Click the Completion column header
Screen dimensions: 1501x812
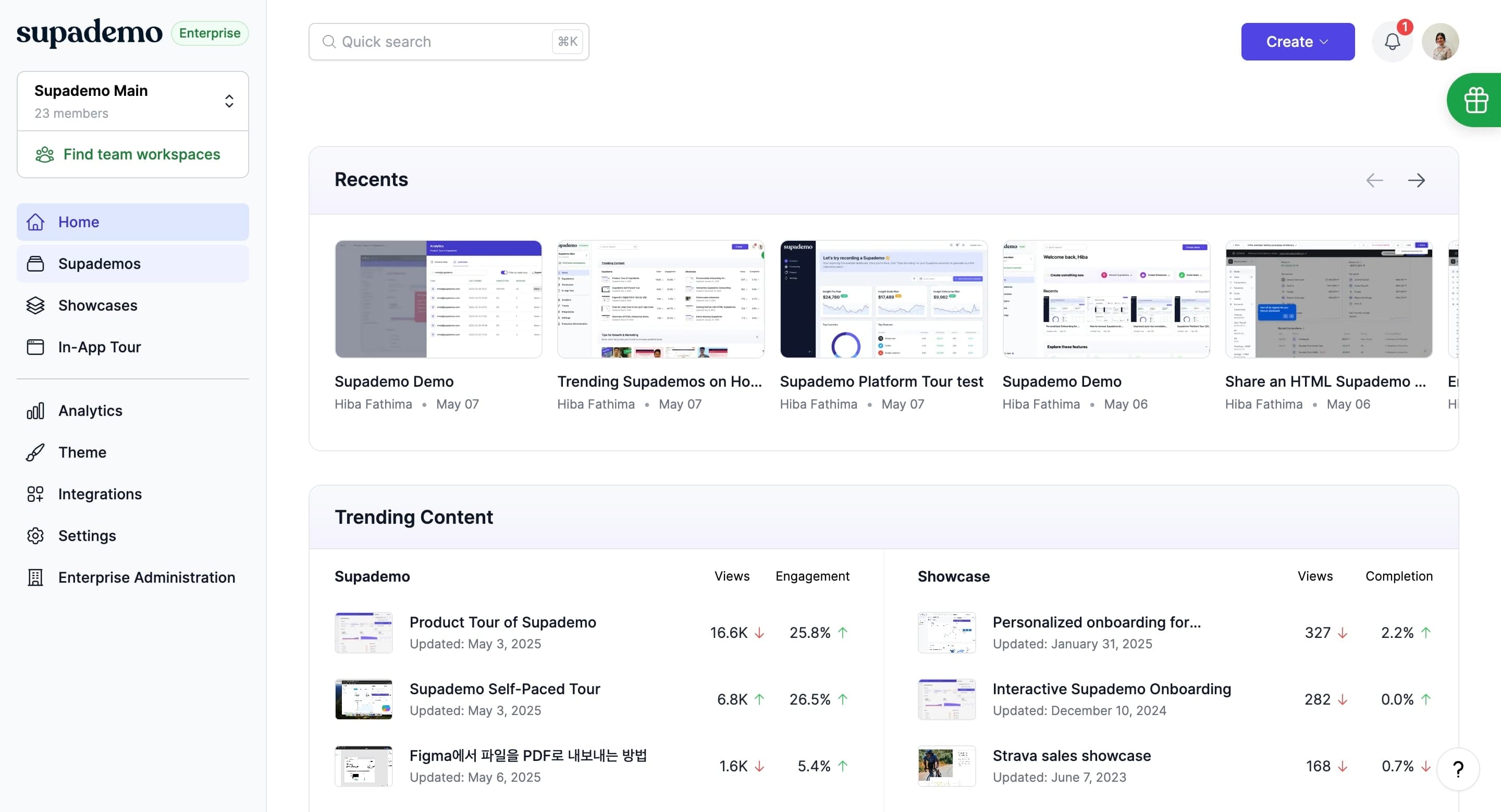tap(1399, 576)
